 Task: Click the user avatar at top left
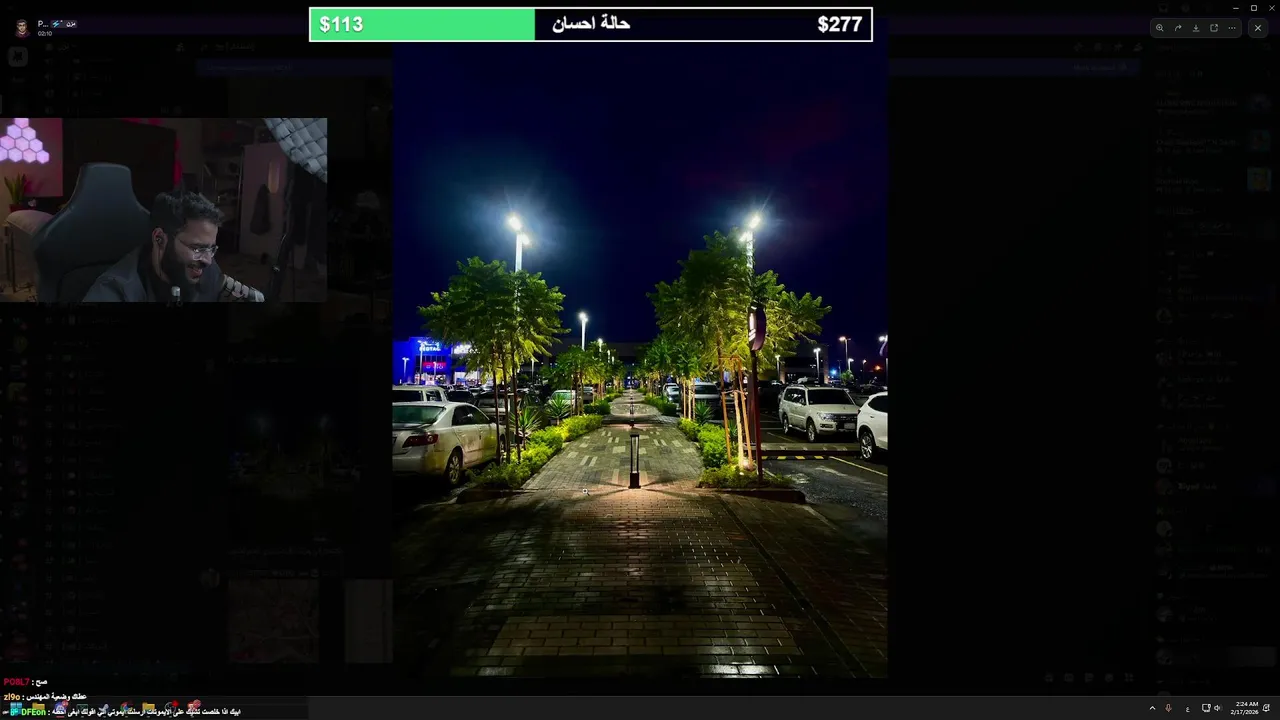pyautogui.click(x=21, y=27)
